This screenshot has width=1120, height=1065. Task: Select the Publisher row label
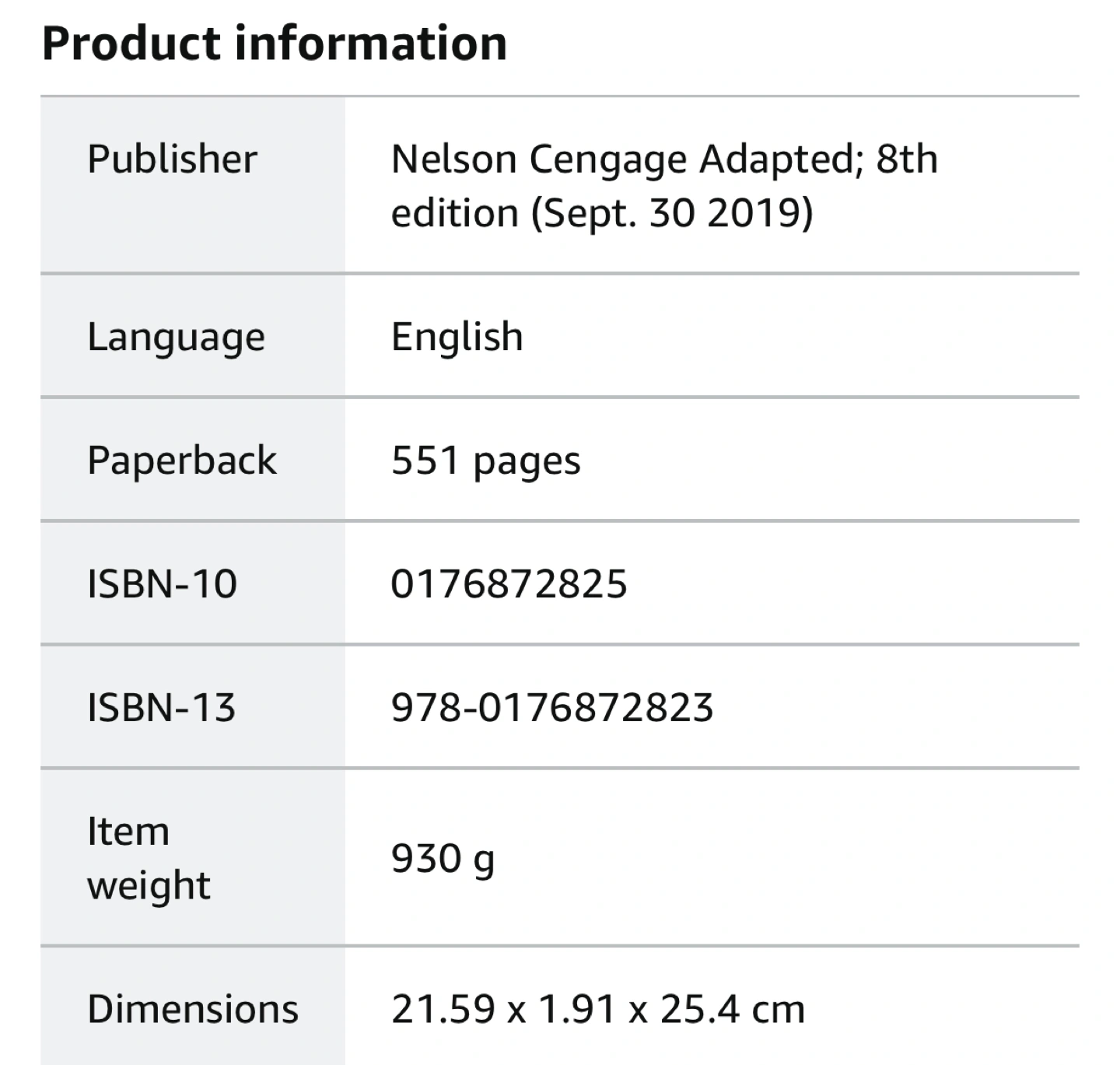click(x=172, y=159)
